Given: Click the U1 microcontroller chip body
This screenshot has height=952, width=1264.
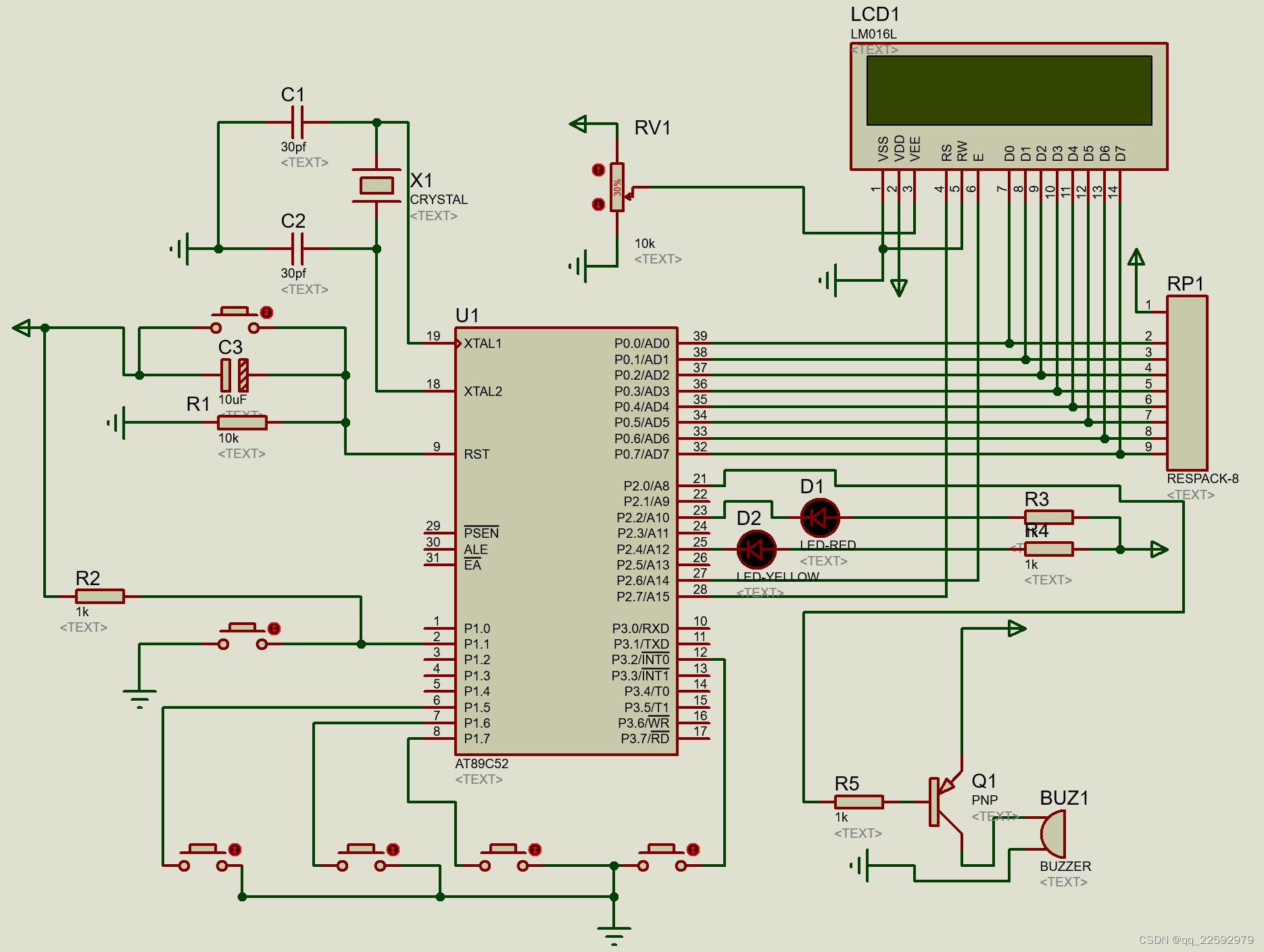Looking at the screenshot, I should 566,541.
